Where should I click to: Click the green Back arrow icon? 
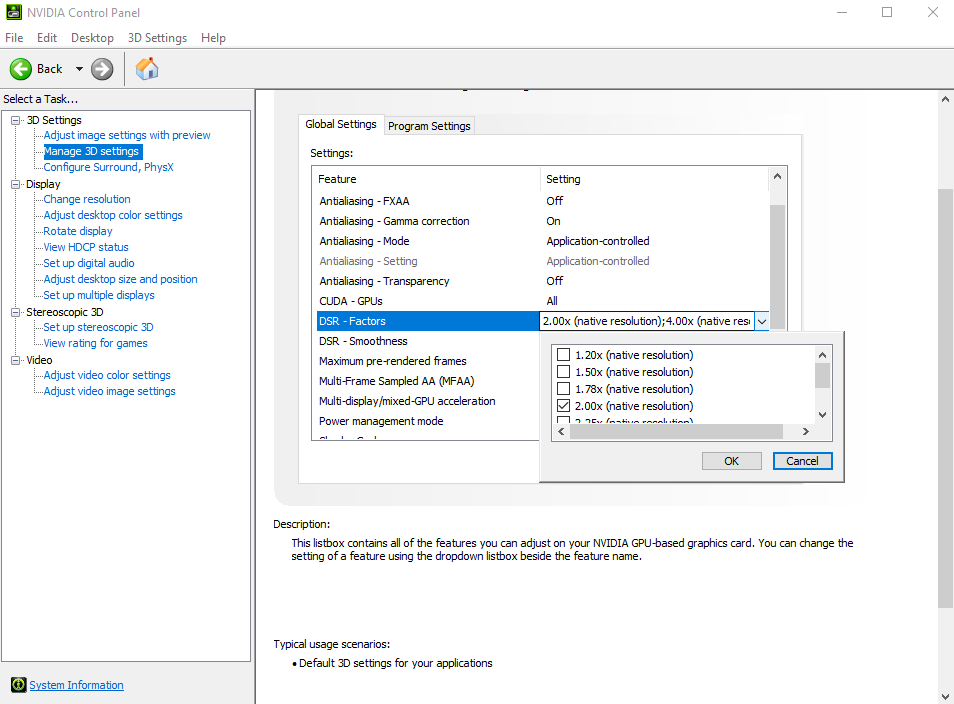coord(21,69)
